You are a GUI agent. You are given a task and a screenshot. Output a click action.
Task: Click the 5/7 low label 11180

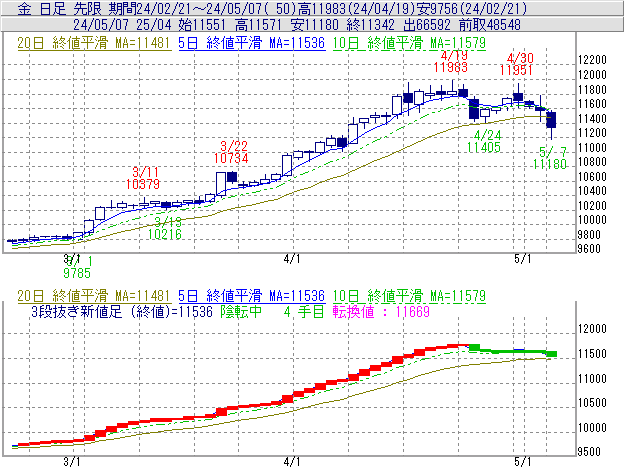coord(553,164)
